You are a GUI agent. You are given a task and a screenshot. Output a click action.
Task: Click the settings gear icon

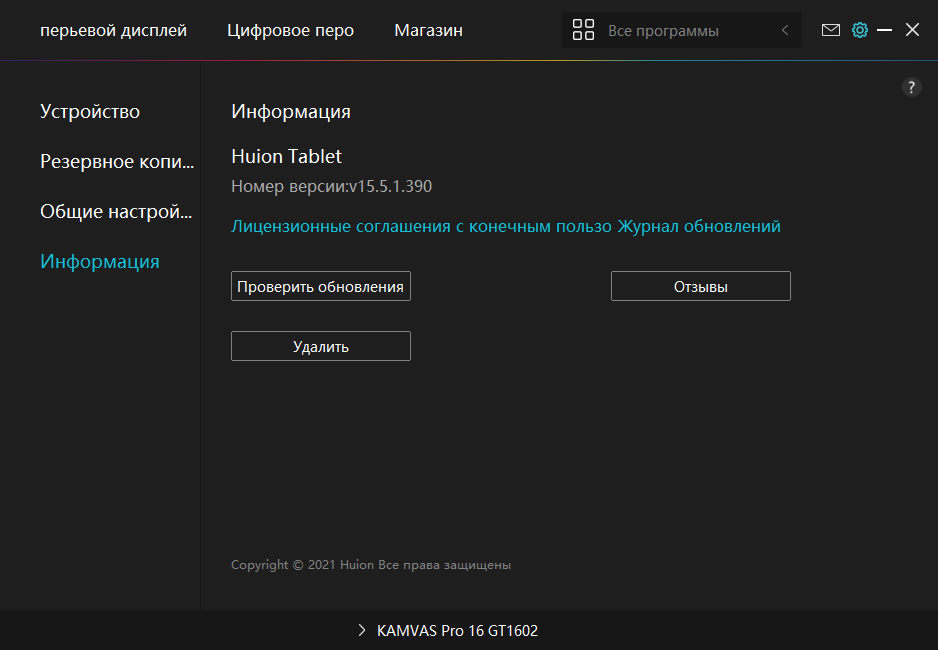pyautogui.click(x=859, y=30)
